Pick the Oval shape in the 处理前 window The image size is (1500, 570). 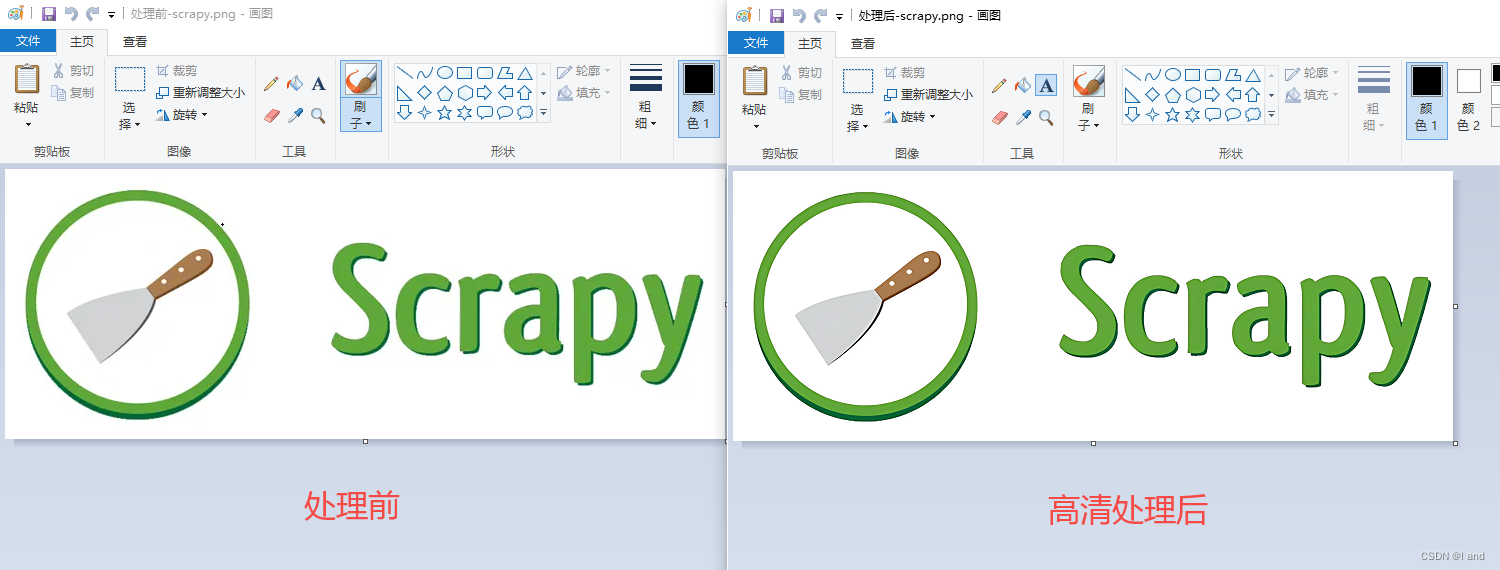pyautogui.click(x=445, y=73)
